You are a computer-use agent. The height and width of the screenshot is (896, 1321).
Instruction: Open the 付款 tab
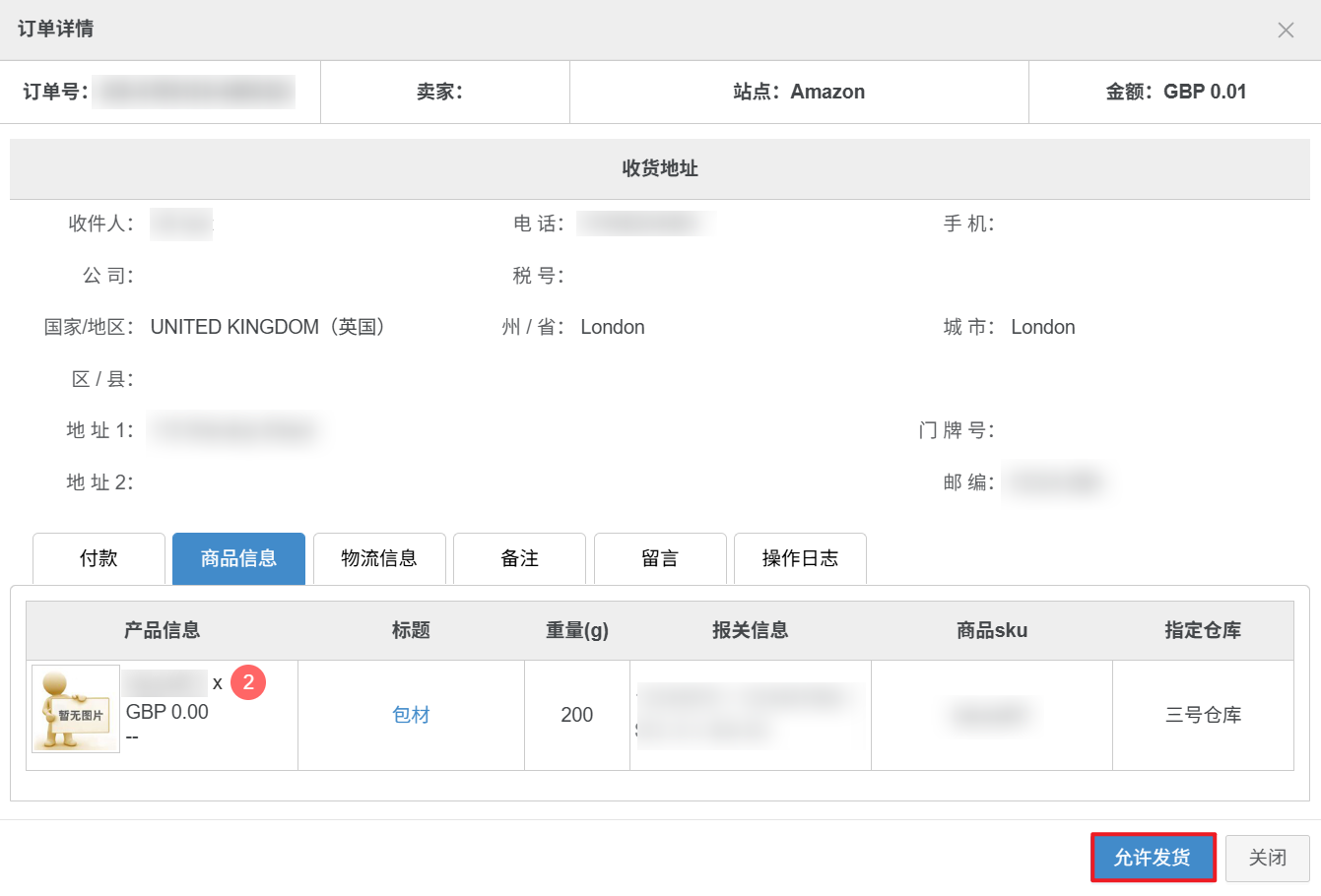click(x=99, y=559)
